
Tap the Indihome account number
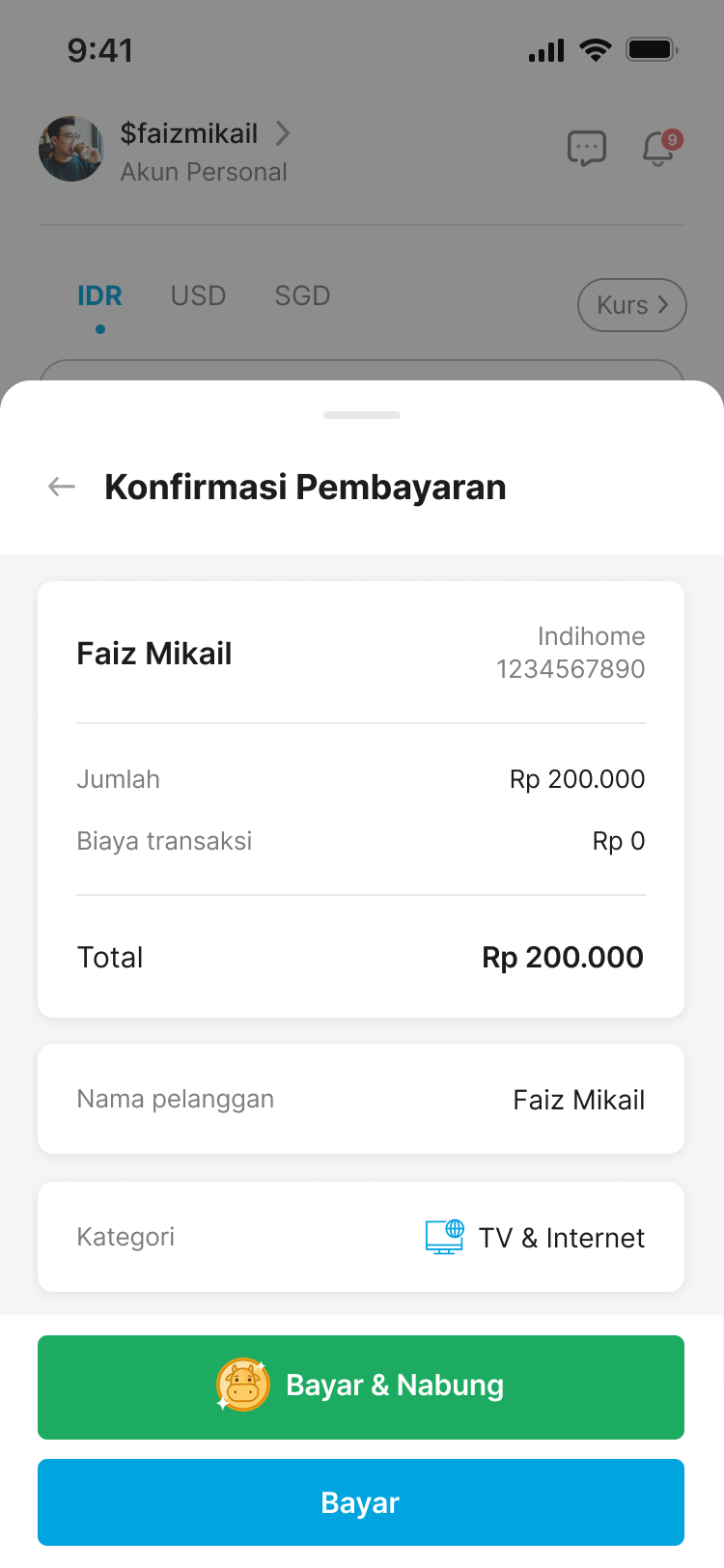(571, 669)
